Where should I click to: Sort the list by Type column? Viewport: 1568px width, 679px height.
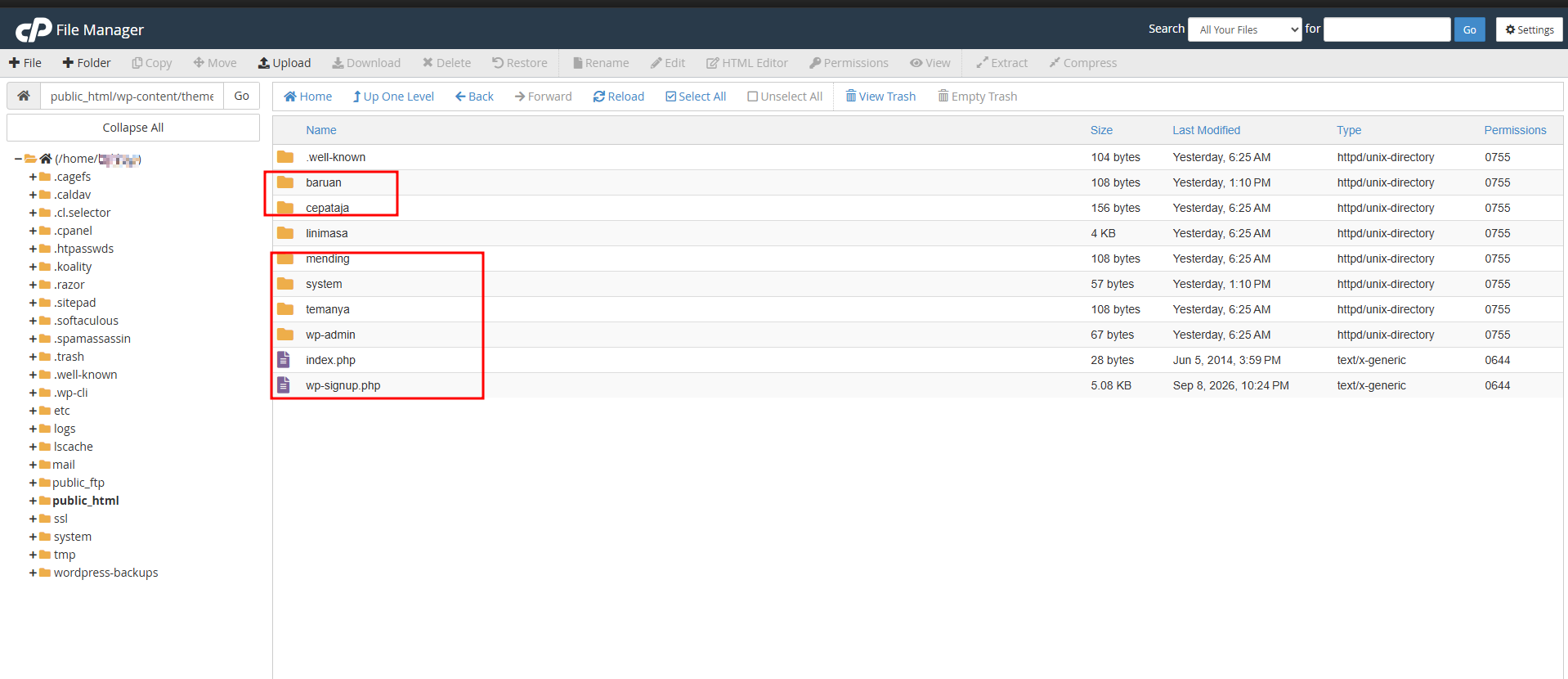1349,130
